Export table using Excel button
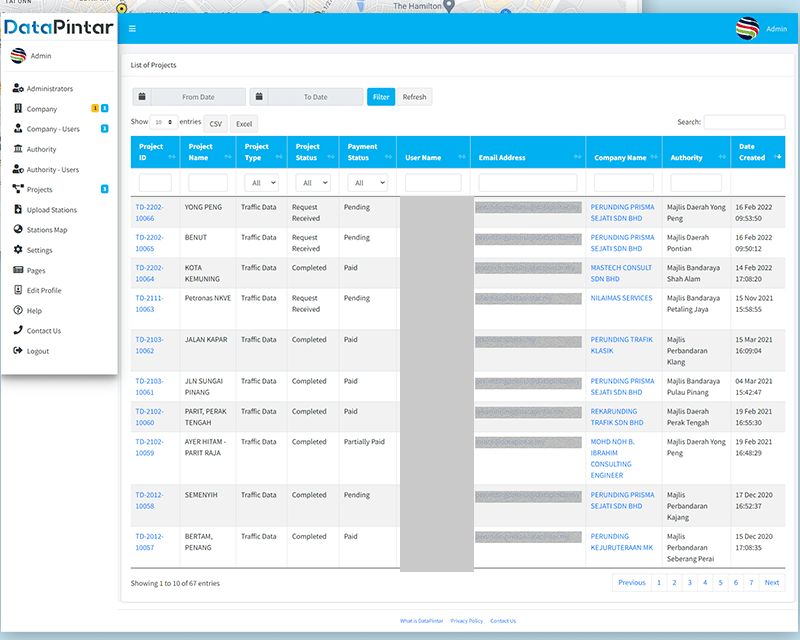 click(x=244, y=124)
